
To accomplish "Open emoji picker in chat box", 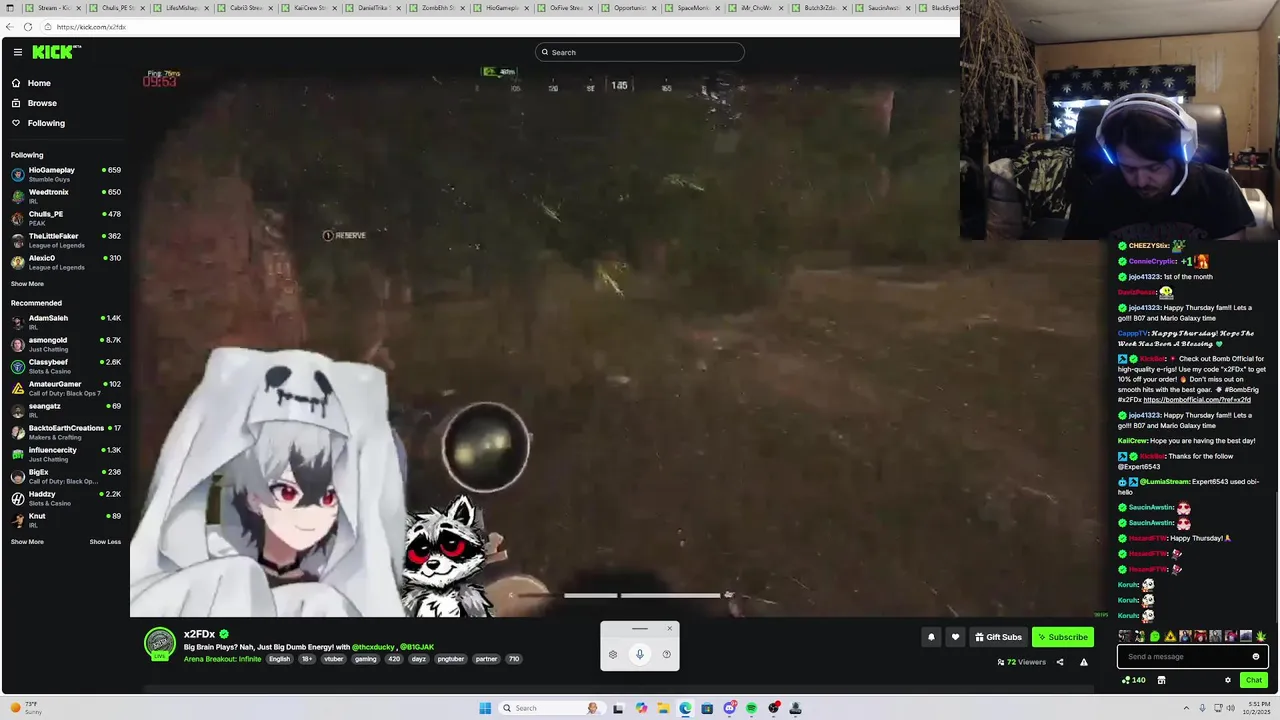I will pyautogui.click(x=1256, y=657).
